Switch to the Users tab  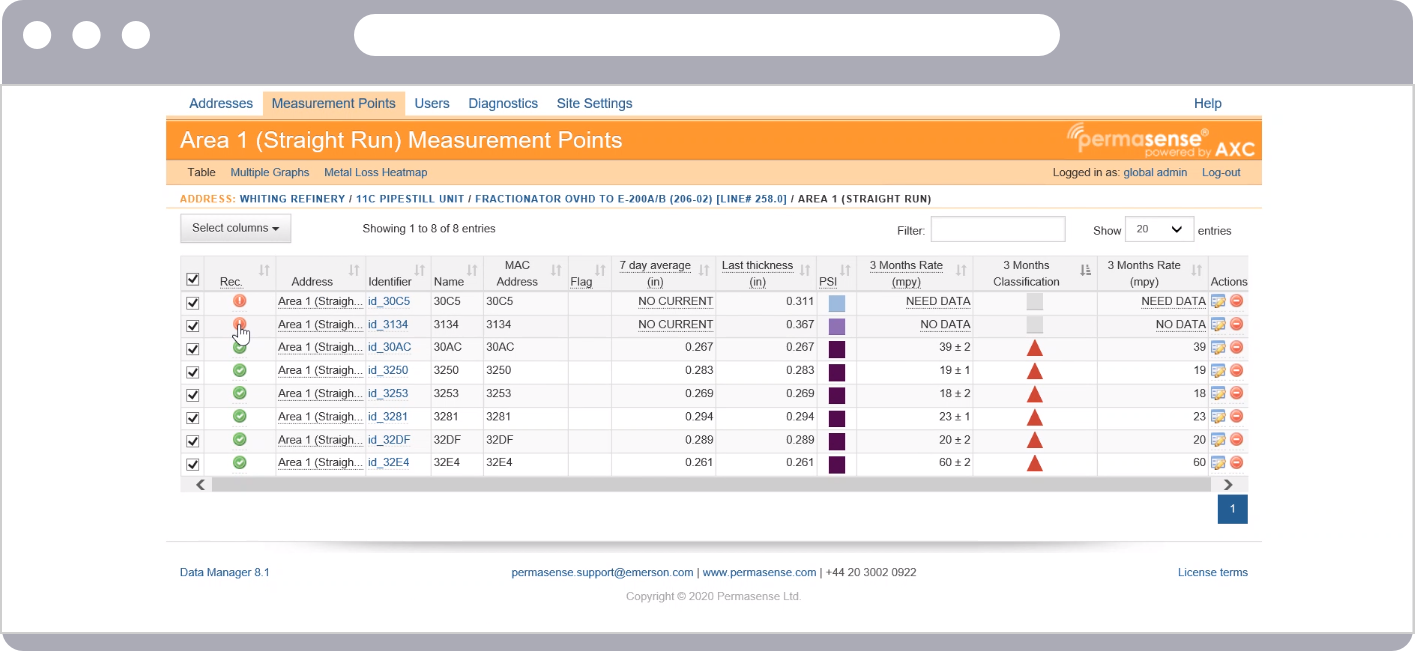pyautogui.click(x=432, y=103)
